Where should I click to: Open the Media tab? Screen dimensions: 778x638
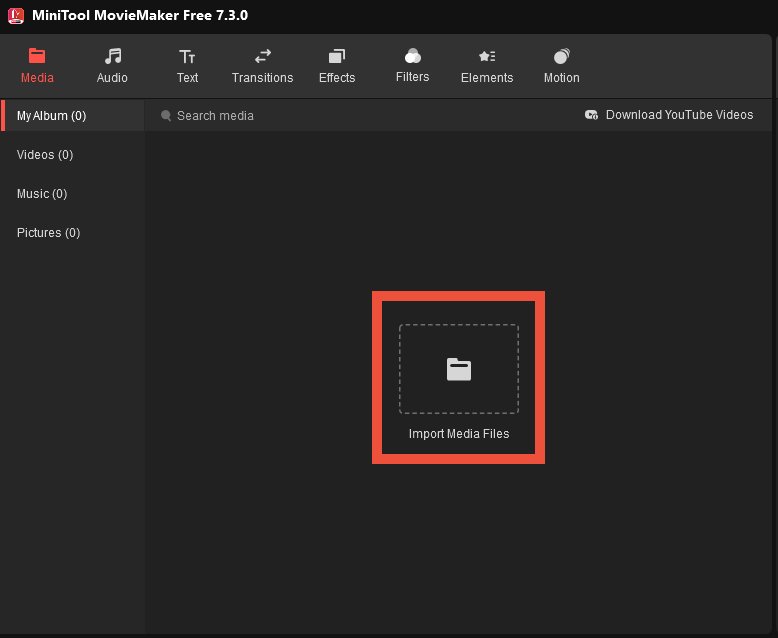[37, 66]
